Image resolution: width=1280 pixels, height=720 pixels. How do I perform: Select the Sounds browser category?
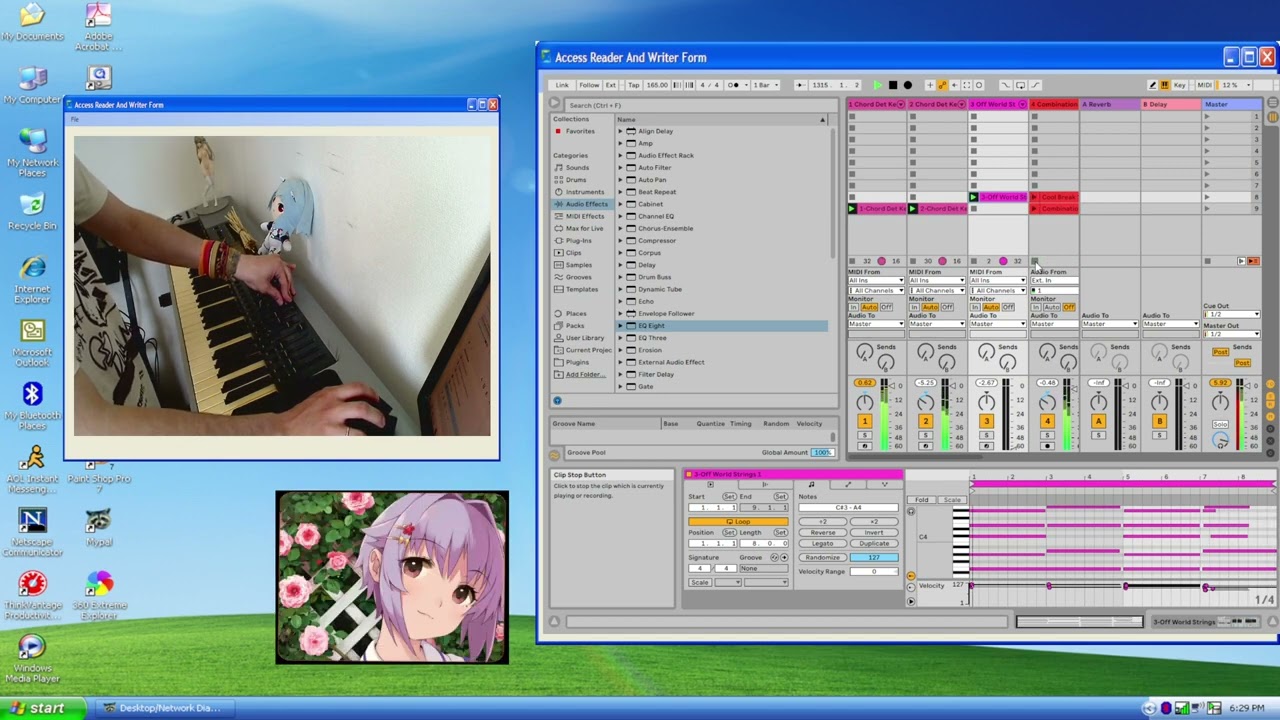pyautogui.click(x=577, y=168)
